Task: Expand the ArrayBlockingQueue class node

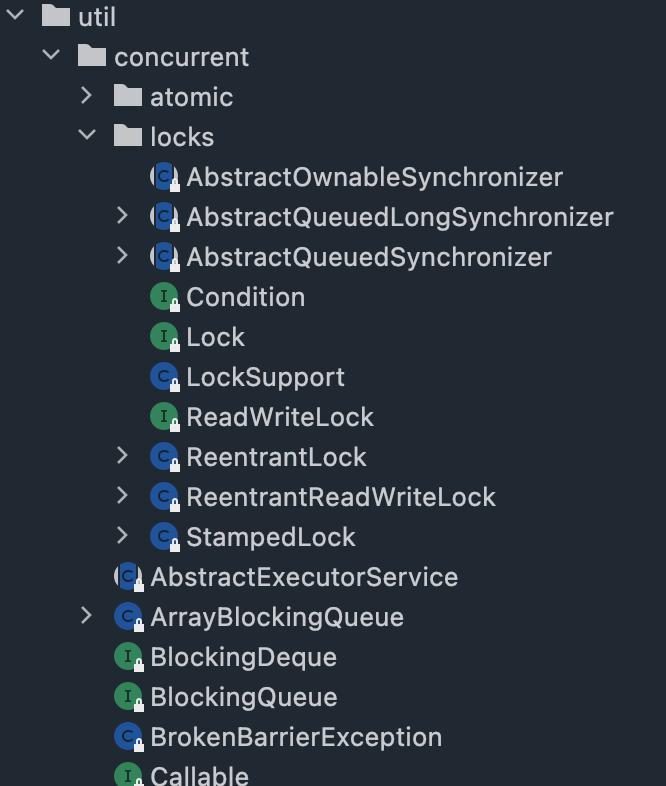Action: pos(87,616)
